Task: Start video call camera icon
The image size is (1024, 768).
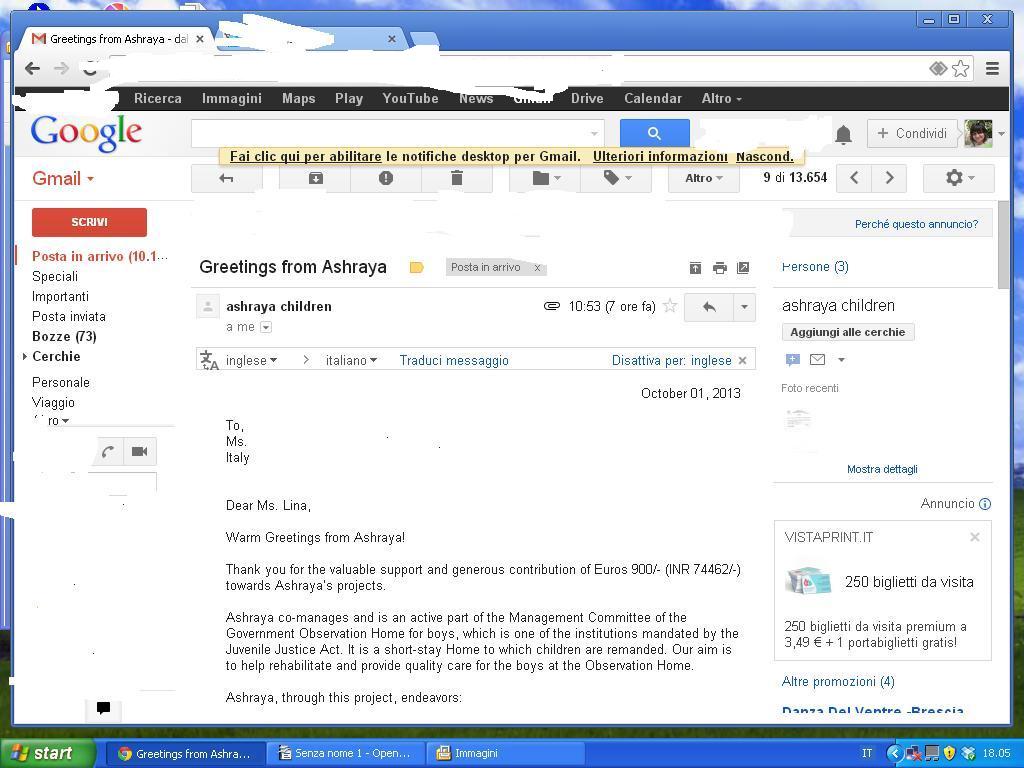Action: click(139, 451)
